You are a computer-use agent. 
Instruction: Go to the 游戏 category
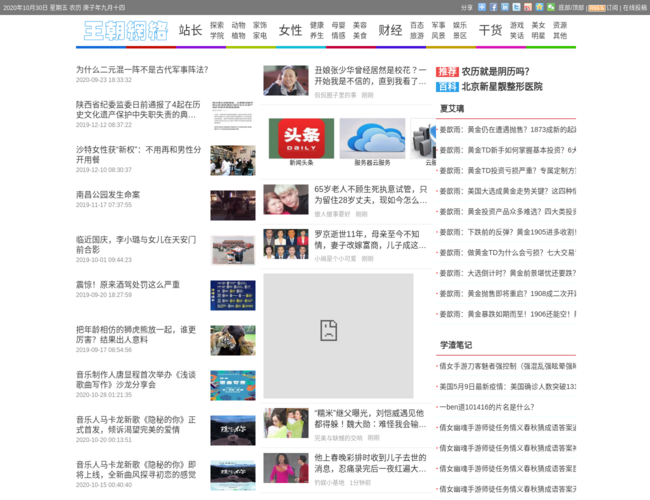coord(517,25)
